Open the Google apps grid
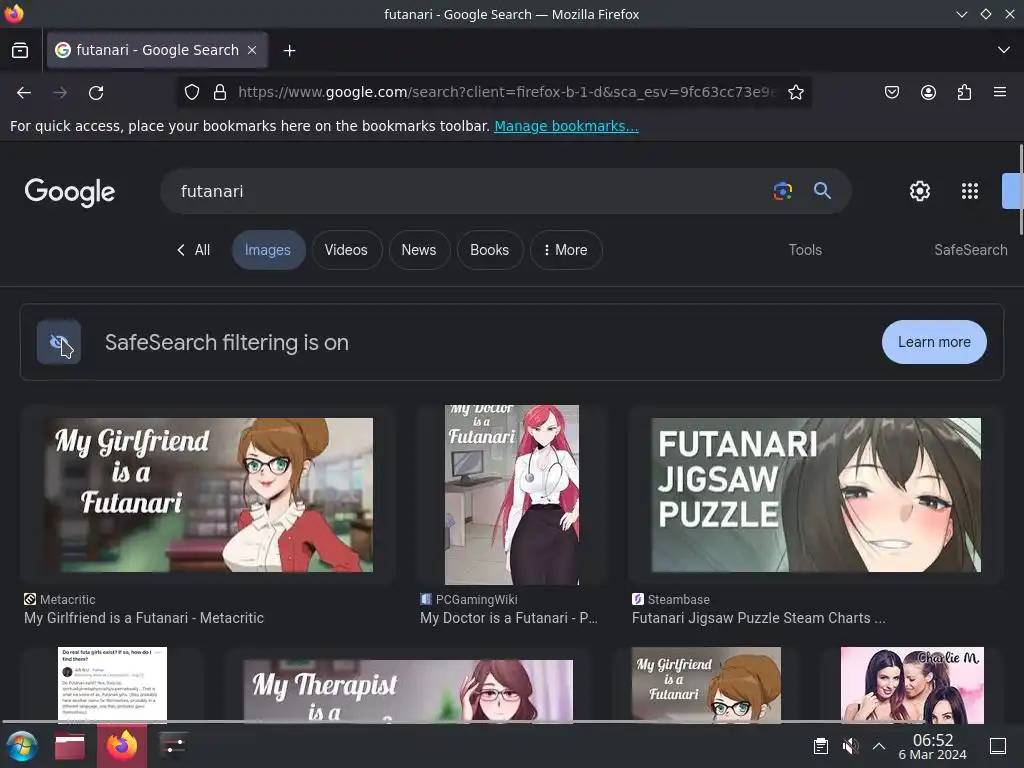The height and width of the screenshot is (768, 1024). click(970, 191)
